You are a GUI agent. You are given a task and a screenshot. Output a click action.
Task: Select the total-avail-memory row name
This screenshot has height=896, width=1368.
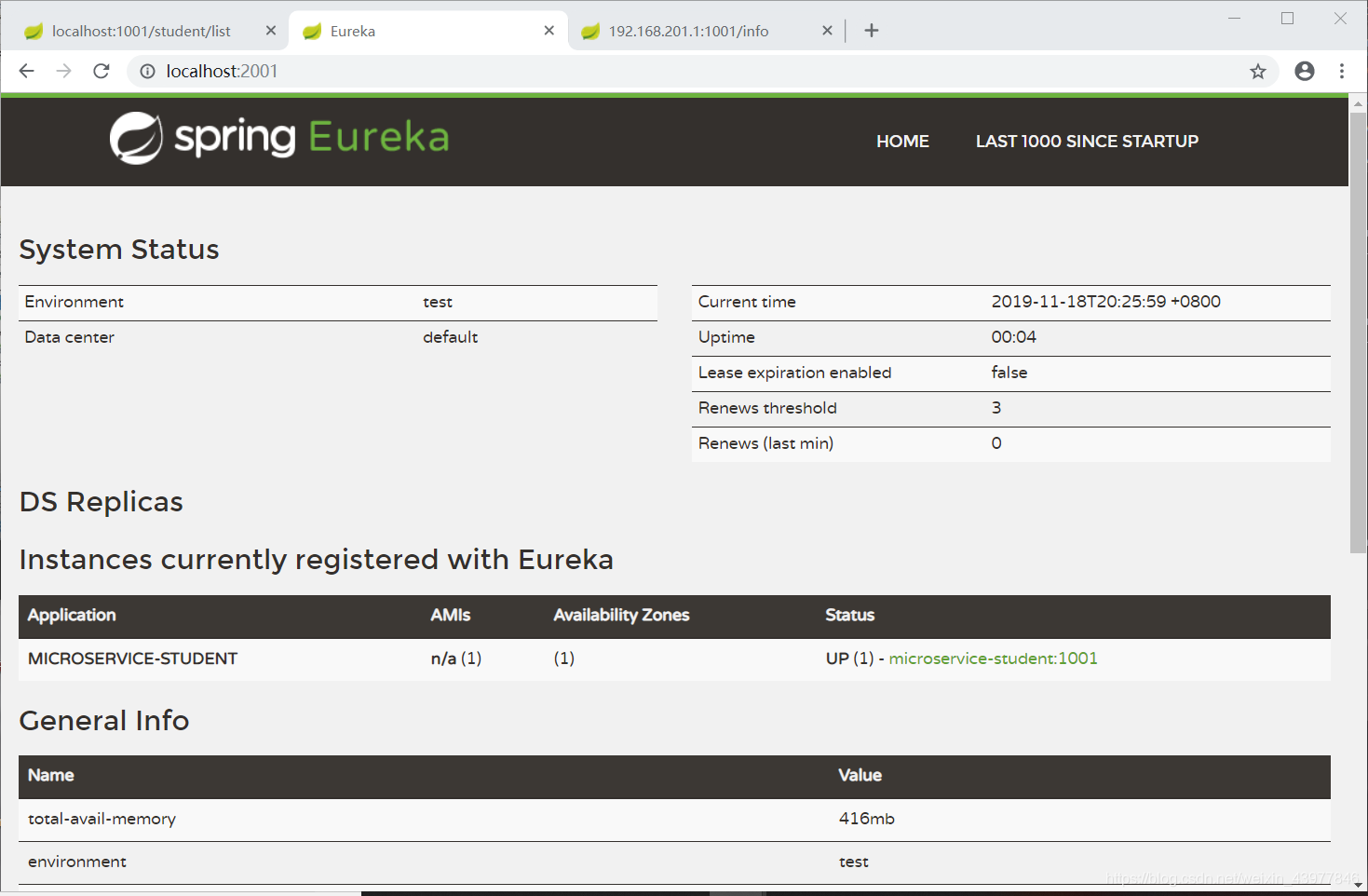(102, 819)
